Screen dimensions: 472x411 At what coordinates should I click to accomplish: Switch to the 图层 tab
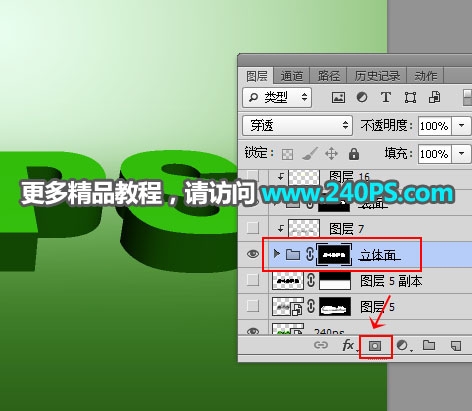pyautogui.click(x=256, y=76)
